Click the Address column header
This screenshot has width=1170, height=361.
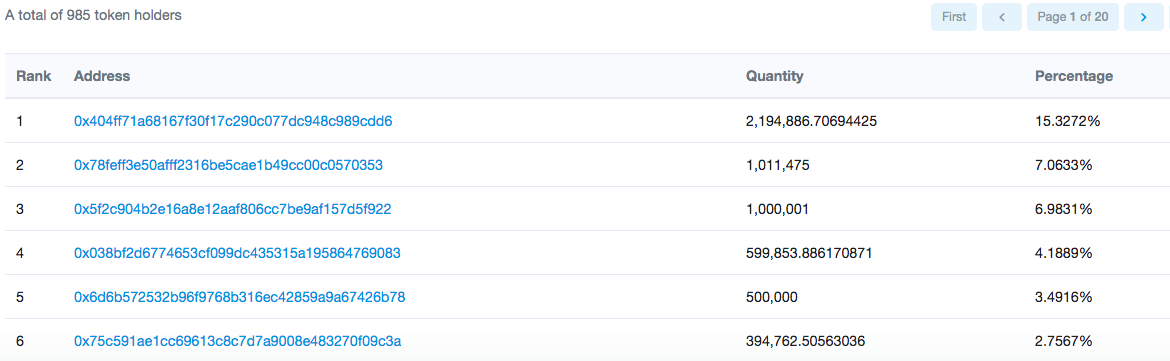pos(102,76)
